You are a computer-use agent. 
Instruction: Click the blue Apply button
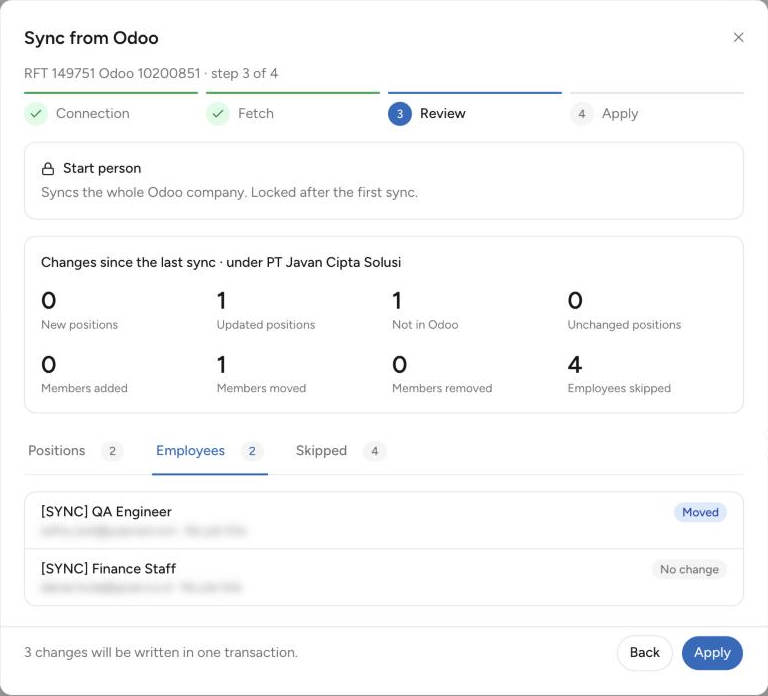(x=712, y=652)
